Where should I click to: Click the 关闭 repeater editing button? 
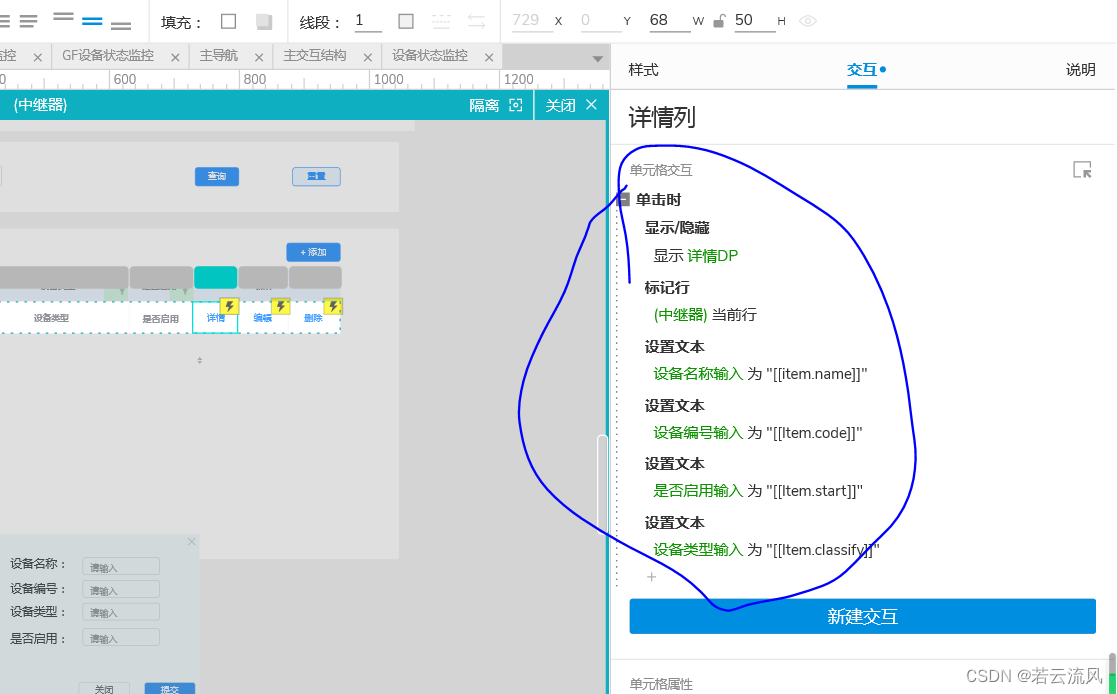click(x=571, y=106)
